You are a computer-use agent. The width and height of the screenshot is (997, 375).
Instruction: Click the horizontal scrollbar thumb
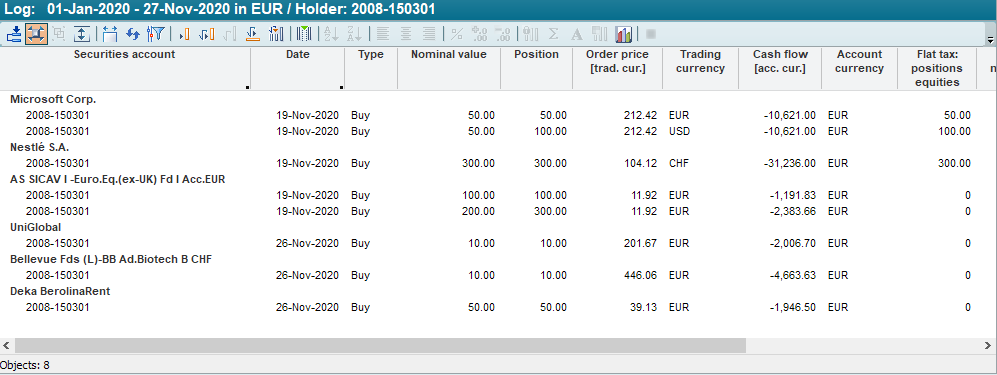pyautogui.click(x=380, y=345)
